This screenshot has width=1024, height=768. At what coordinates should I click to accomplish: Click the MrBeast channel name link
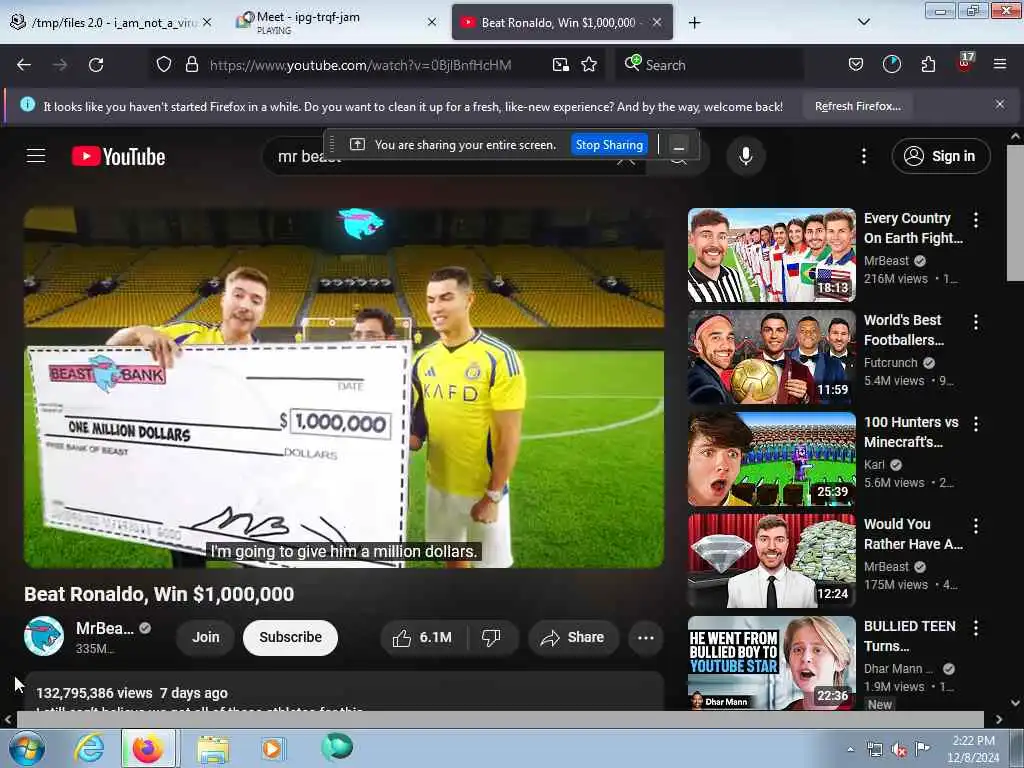[104, 628]
